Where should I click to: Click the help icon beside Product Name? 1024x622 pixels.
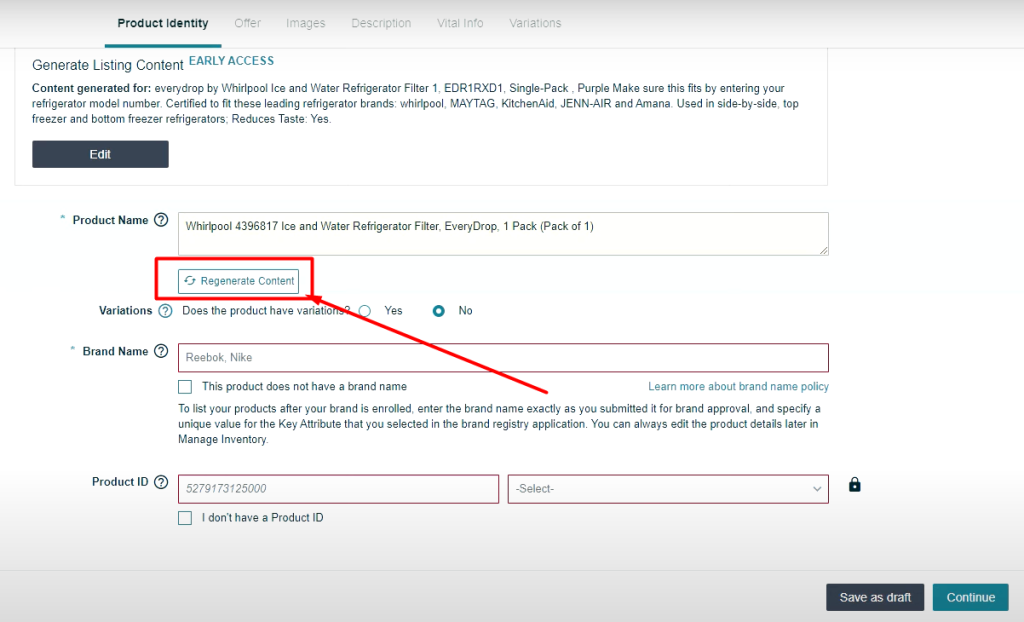click(x=161, y=220)
